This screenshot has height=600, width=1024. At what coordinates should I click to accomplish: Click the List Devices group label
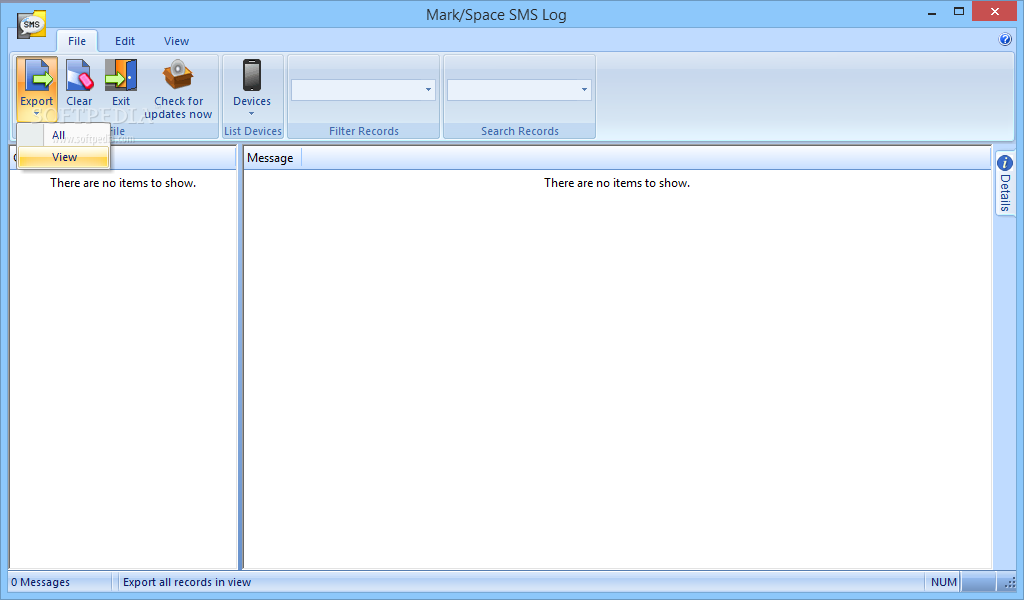(x=253, y=131)
